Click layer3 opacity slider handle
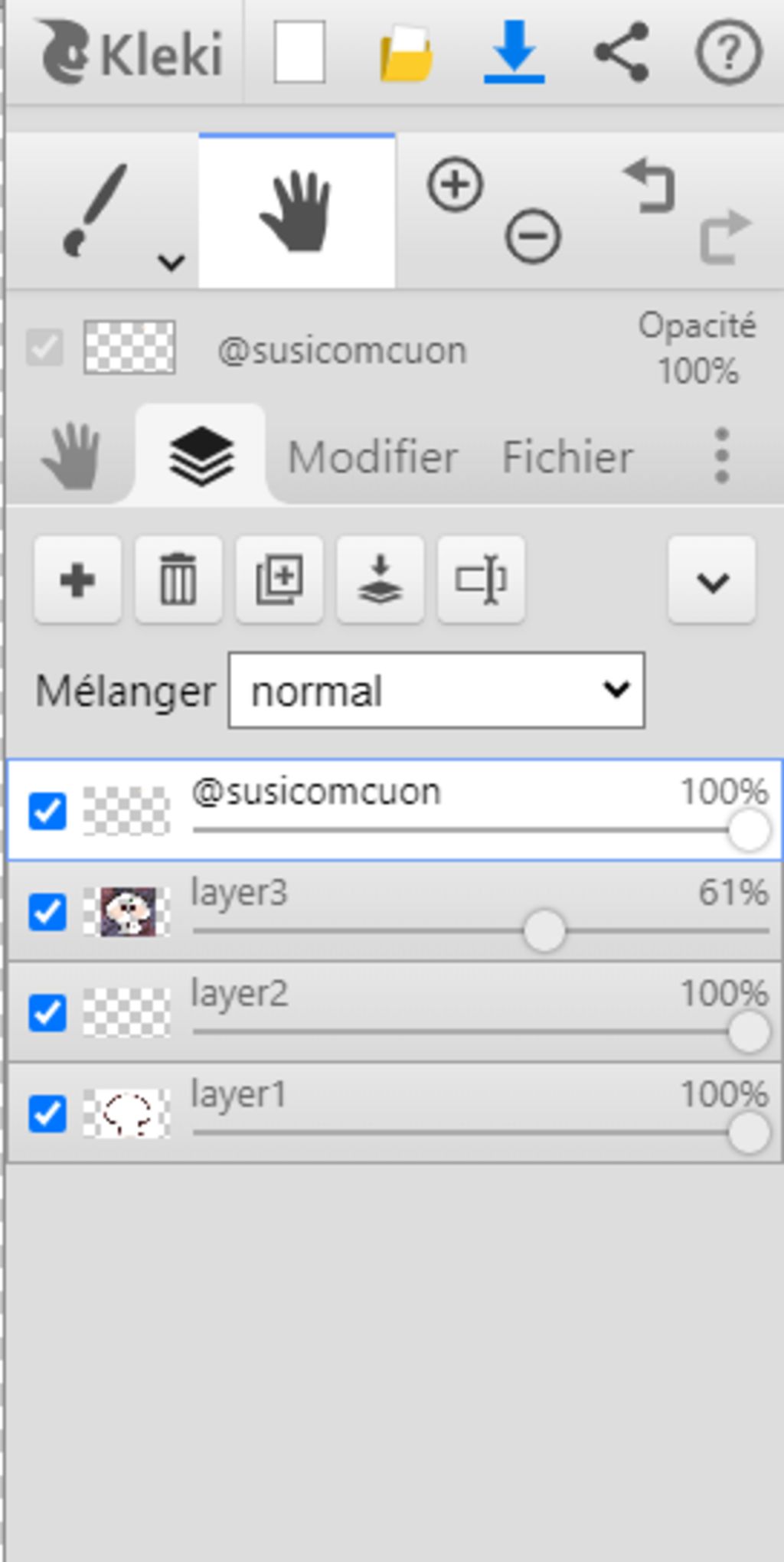 point(544,931)
